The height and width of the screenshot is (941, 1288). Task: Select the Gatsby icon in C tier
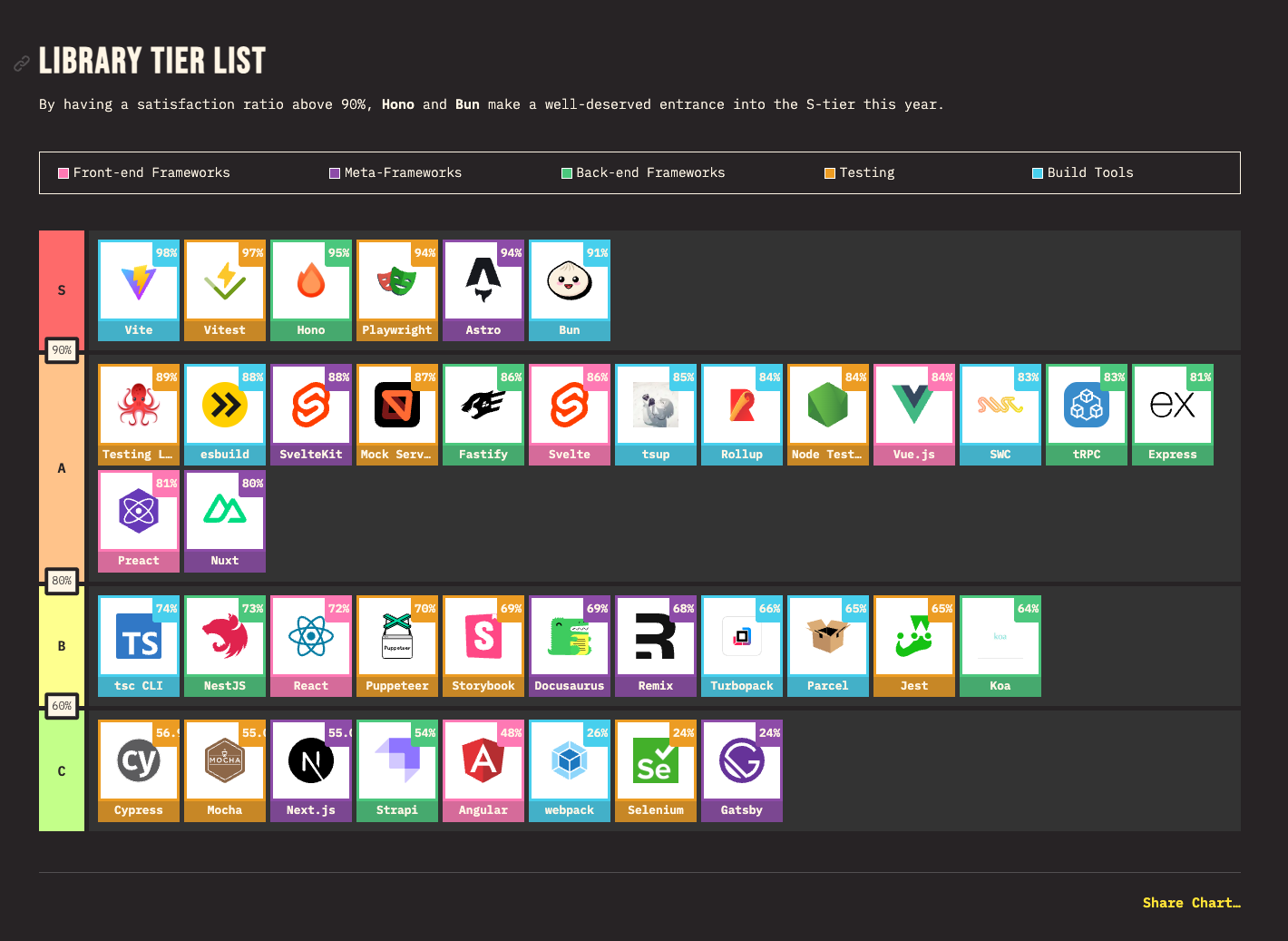click(741, 762)
